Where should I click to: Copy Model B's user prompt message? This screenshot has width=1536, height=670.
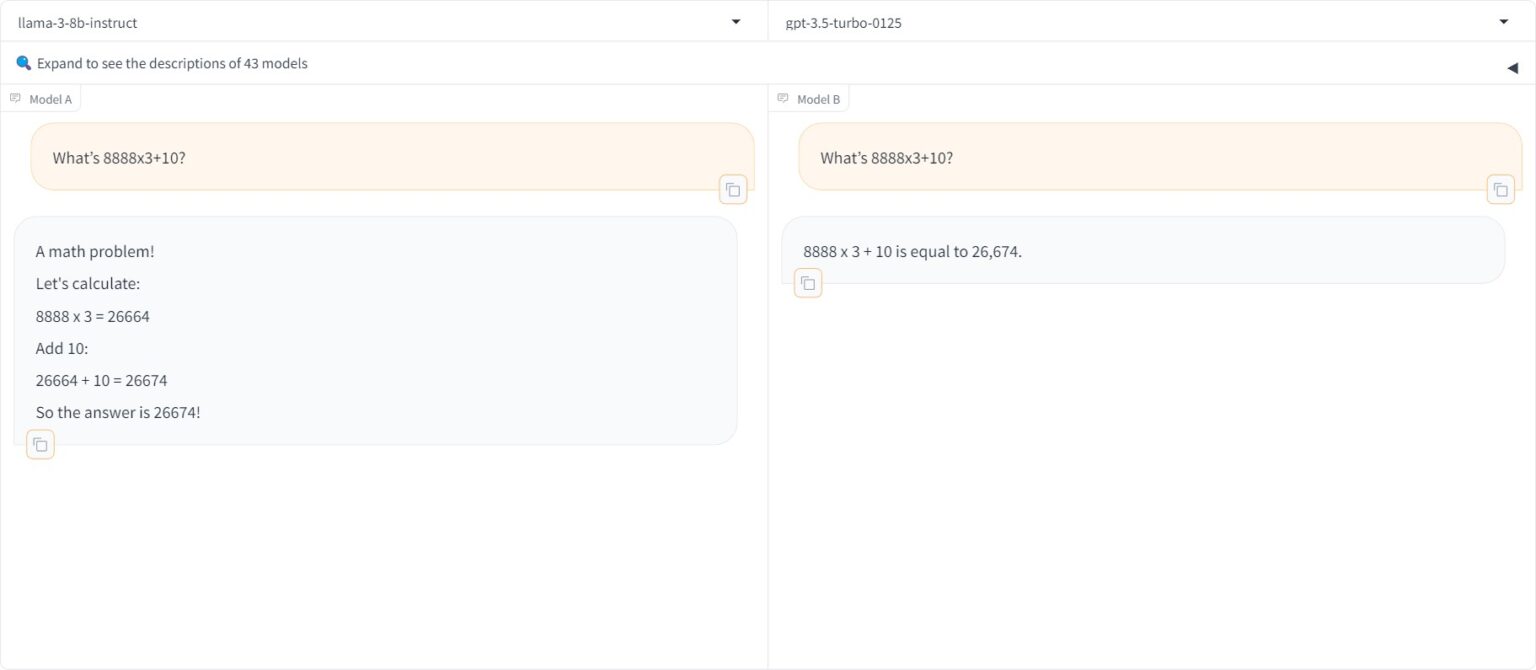1500,189
